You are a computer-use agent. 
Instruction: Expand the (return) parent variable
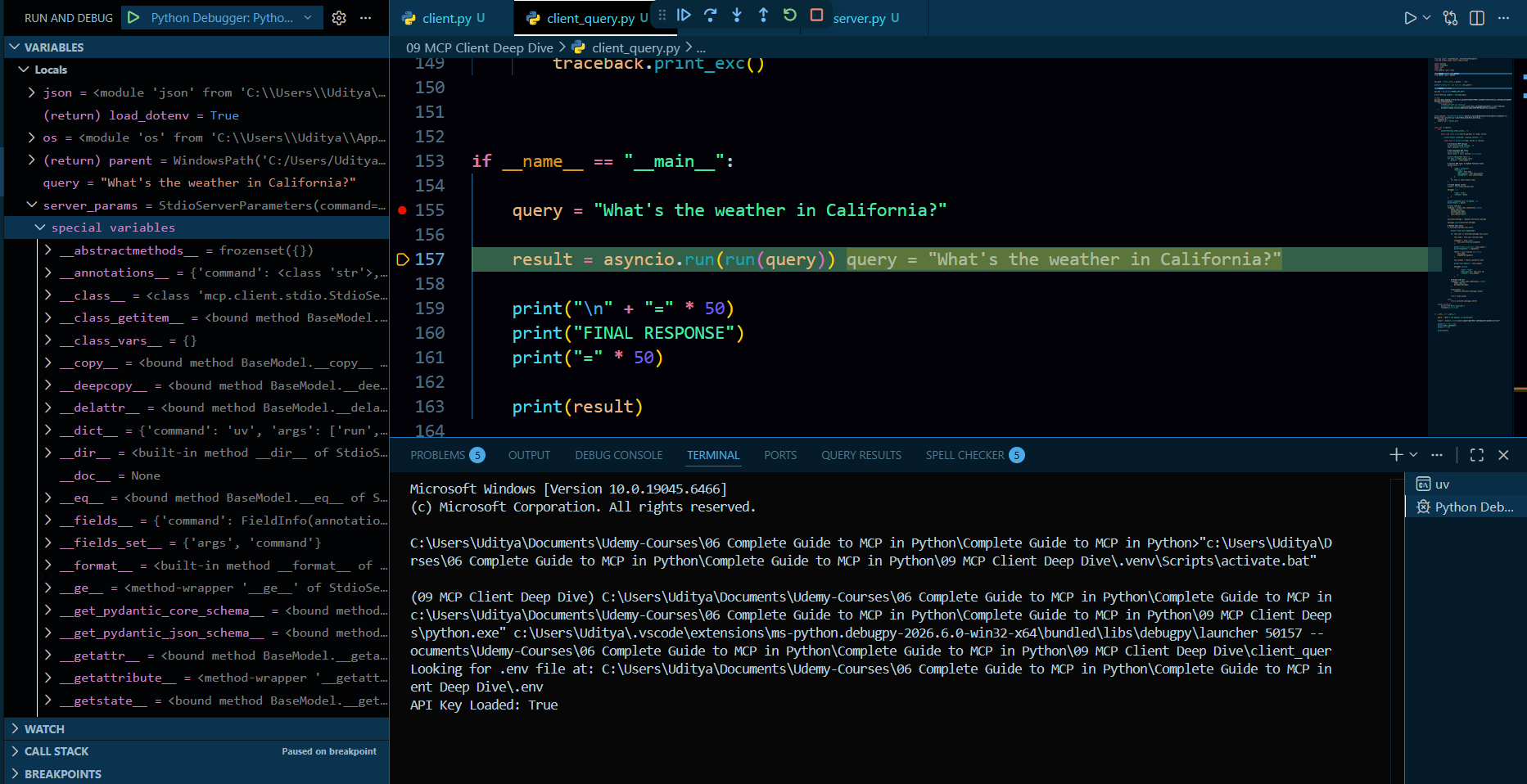tap(32, 160)
